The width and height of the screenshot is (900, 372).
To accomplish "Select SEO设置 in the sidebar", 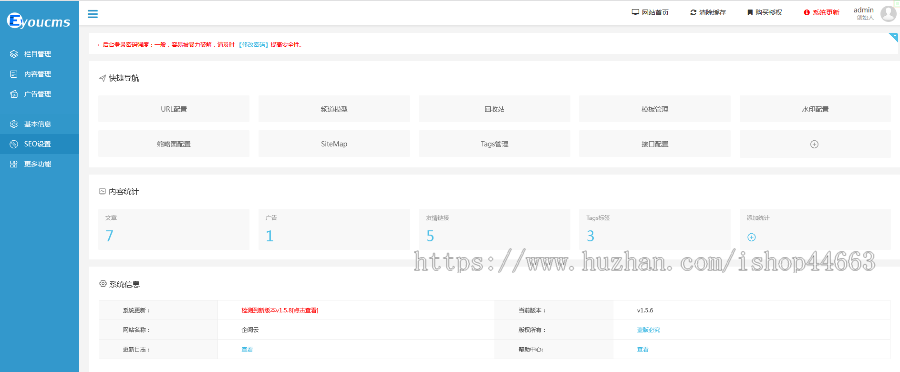I will [x=39, y=144].
